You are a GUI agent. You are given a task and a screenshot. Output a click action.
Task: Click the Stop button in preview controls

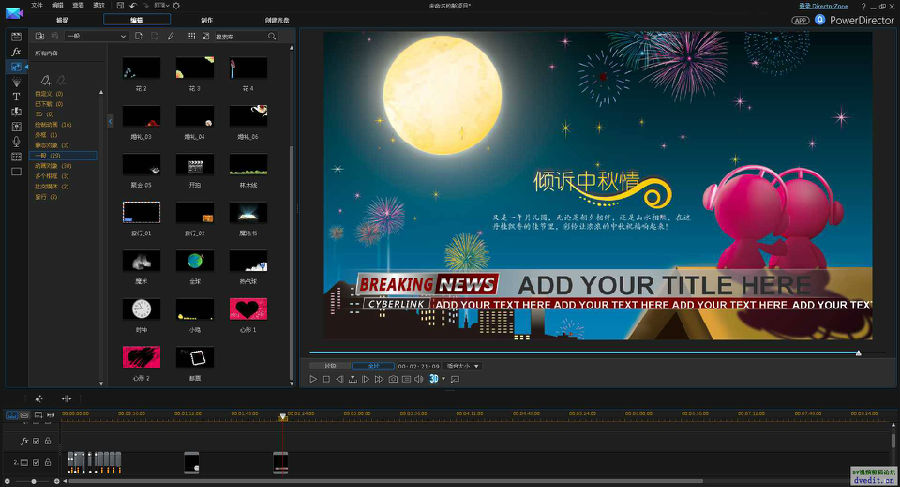tap(326, 379)
